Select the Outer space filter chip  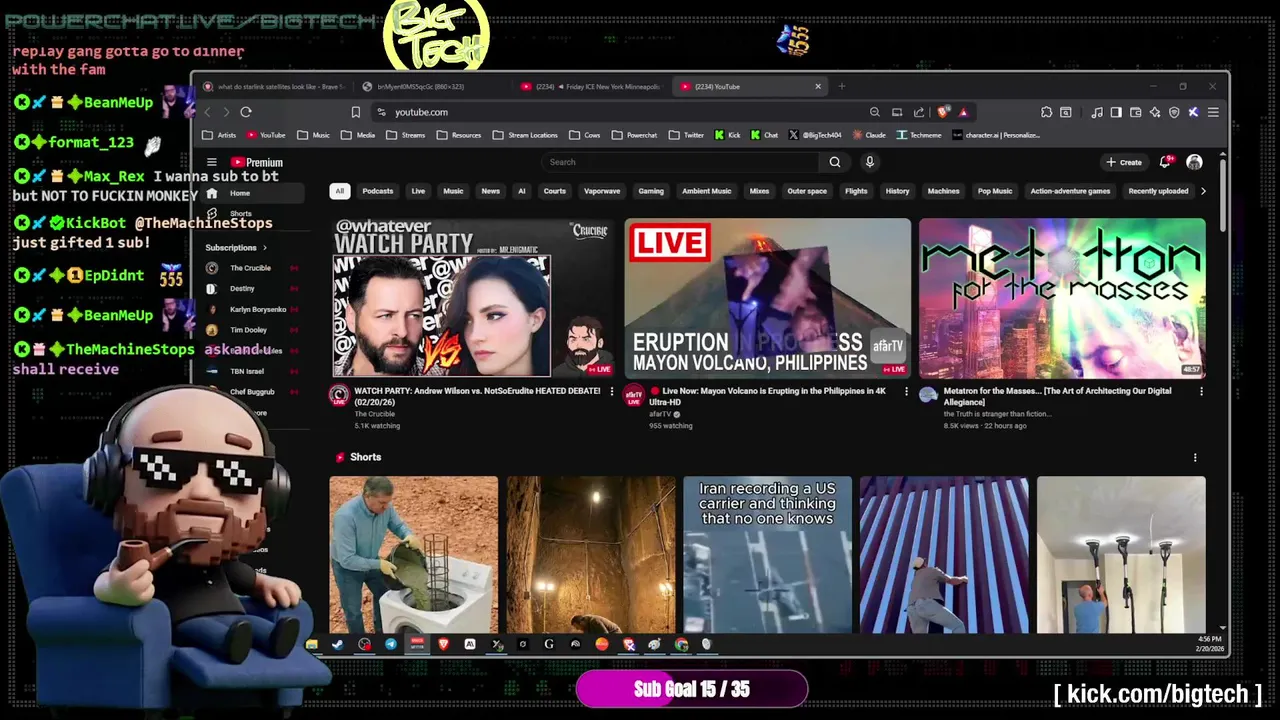point(807,191)
